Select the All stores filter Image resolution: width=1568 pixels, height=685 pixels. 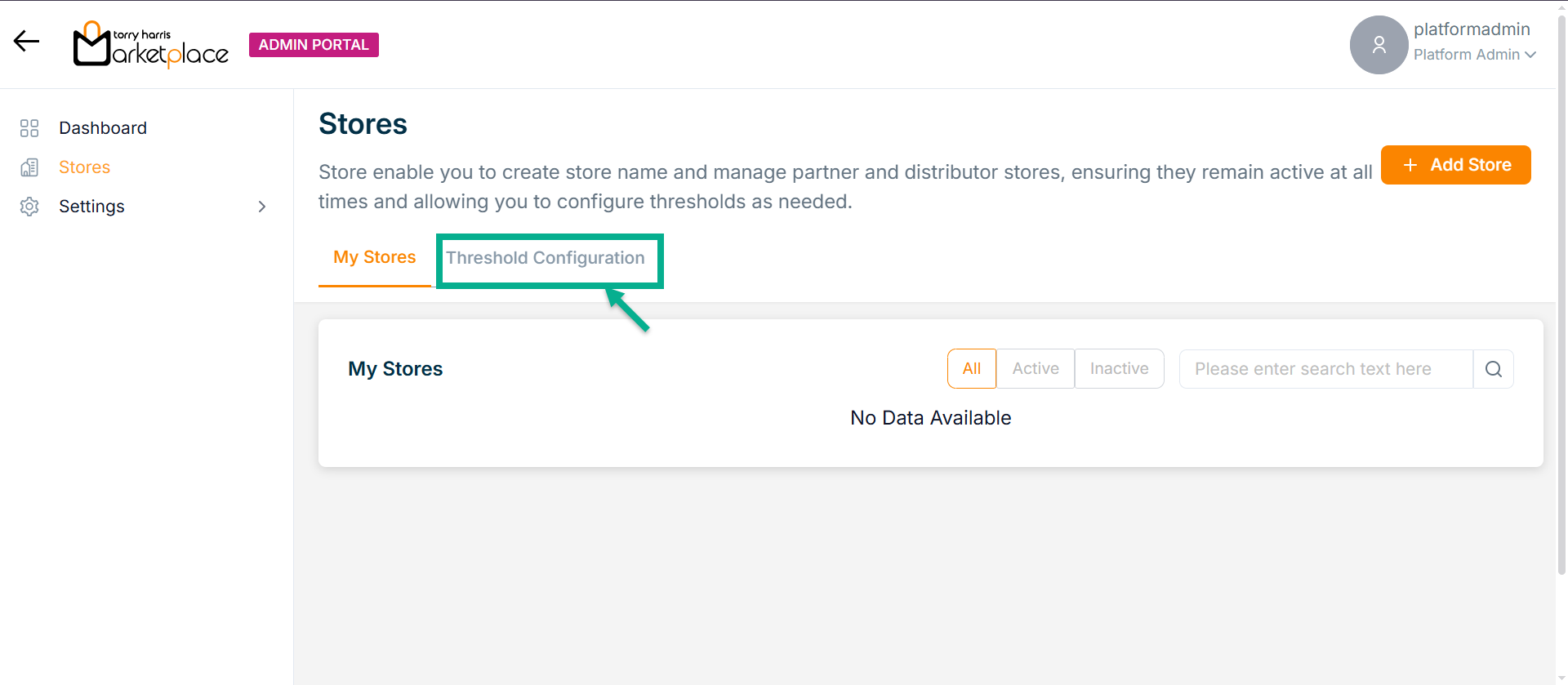click(x=971, y=369)
